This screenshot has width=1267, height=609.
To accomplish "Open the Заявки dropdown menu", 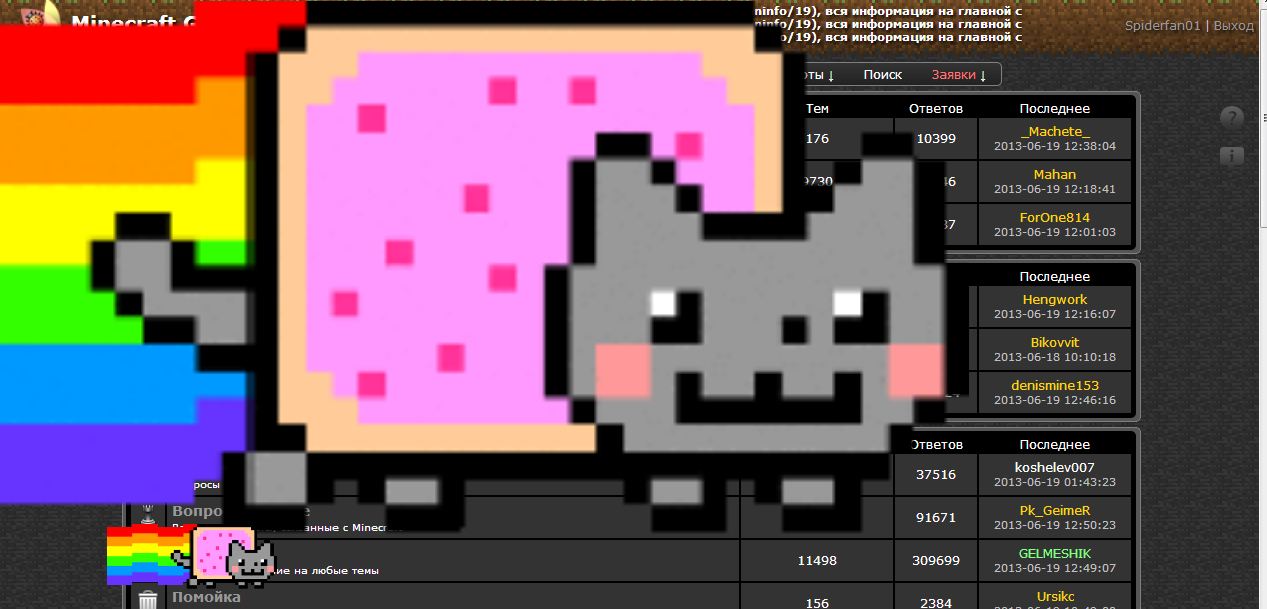I will 959,75.
